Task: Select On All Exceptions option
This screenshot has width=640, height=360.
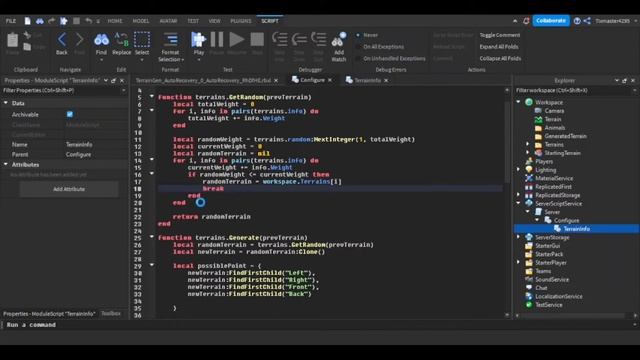Action: tap(380, 47)
